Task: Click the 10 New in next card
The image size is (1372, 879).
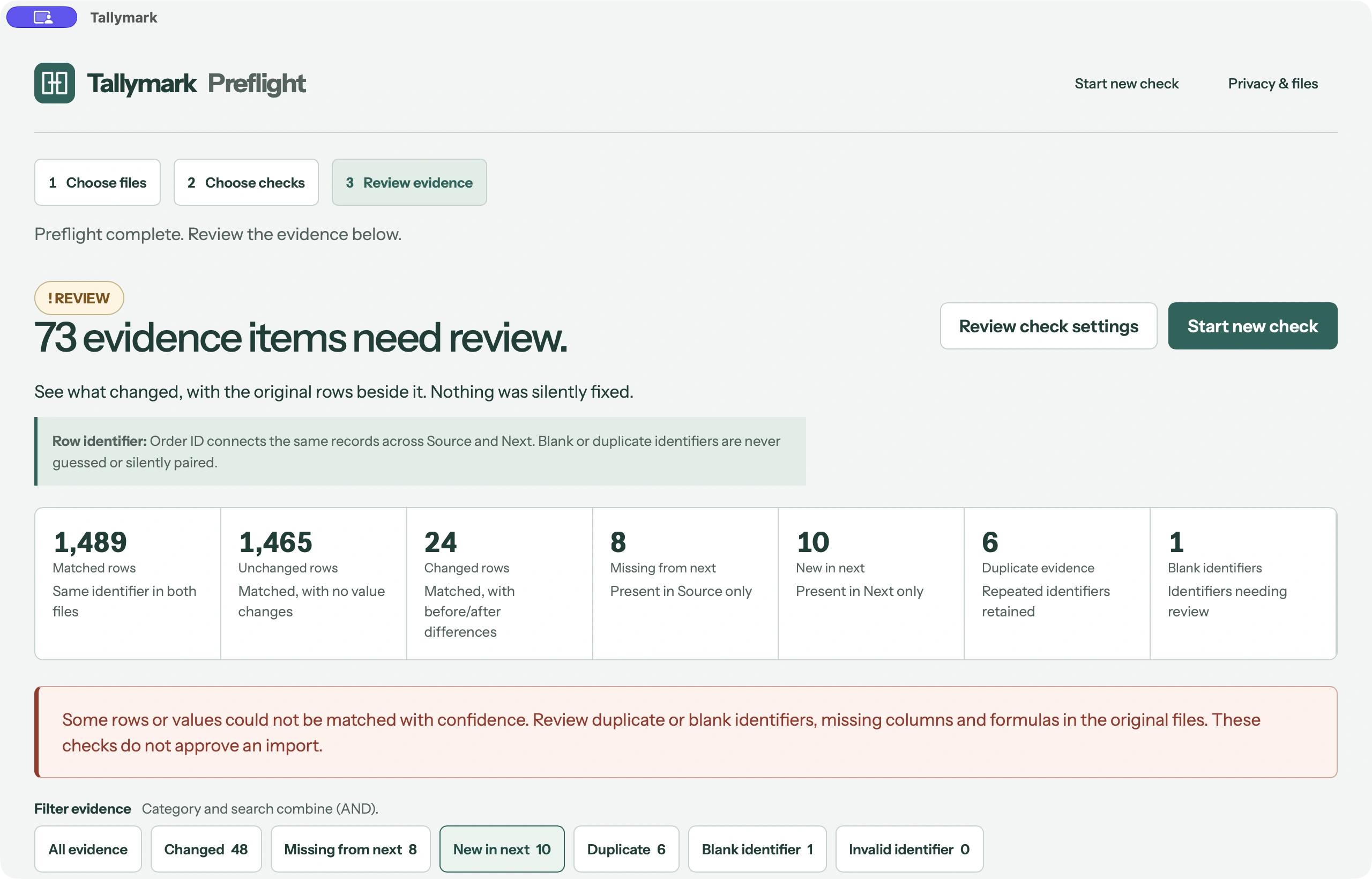Action: [871, 583]
